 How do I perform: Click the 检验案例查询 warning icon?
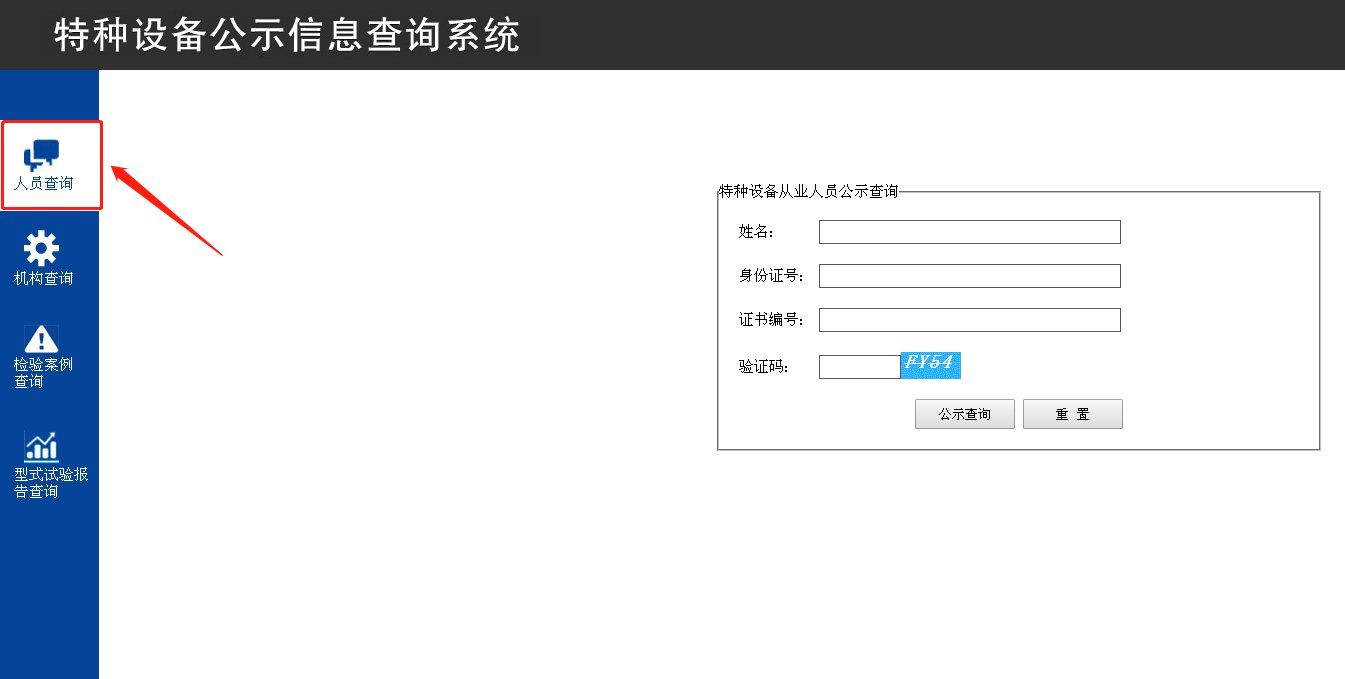(40, 355)
